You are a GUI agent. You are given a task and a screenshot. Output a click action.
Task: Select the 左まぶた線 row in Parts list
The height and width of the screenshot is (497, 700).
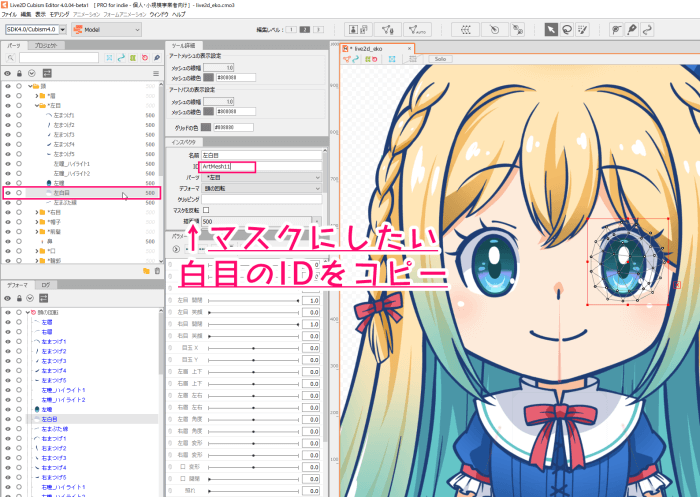click(x=65, y=202)
